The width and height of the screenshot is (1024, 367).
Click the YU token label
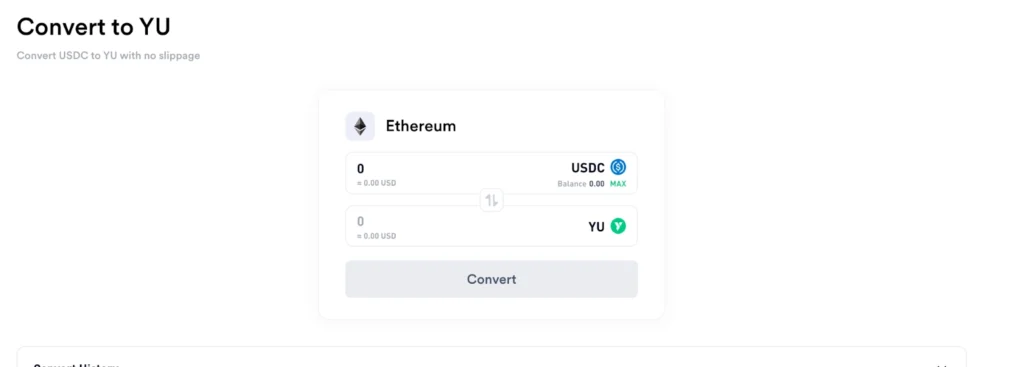click(x=596, y=227)
